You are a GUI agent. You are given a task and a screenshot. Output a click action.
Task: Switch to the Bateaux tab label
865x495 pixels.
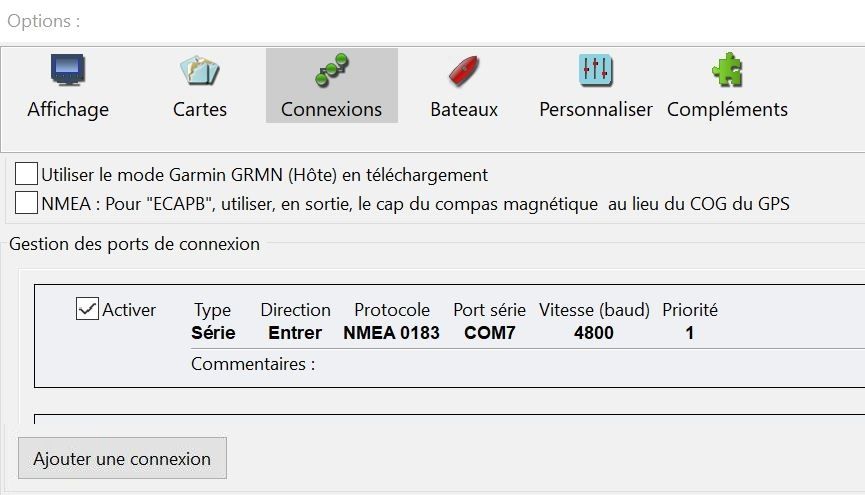[x=464, y=109]
